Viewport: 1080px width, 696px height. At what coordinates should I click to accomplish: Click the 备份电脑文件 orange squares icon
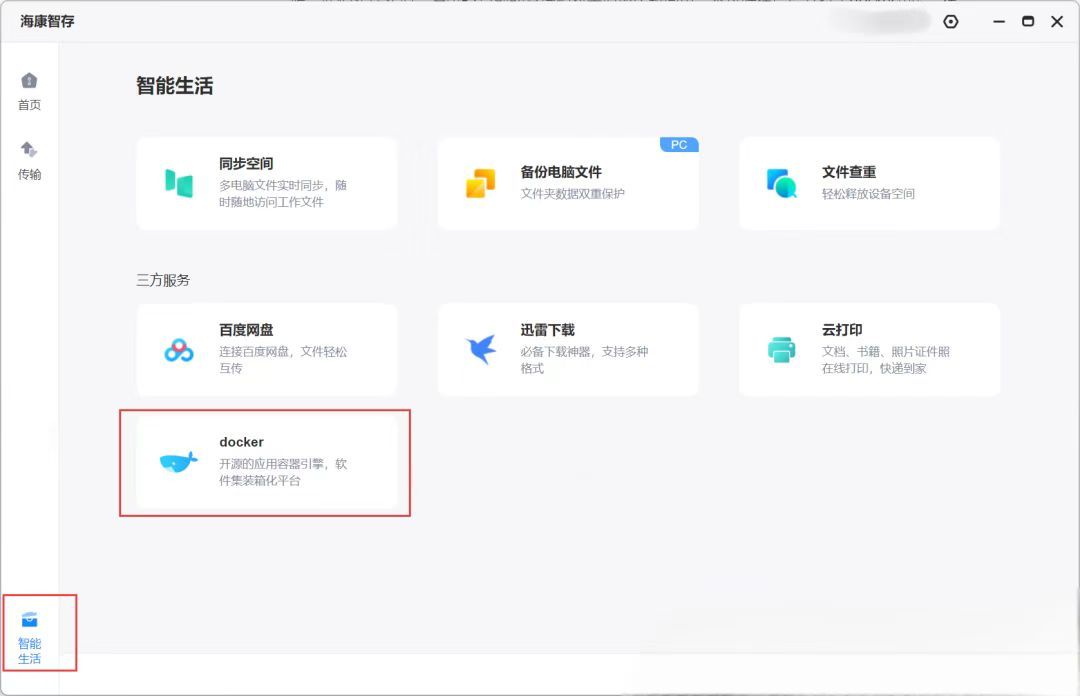click(481, 183)
